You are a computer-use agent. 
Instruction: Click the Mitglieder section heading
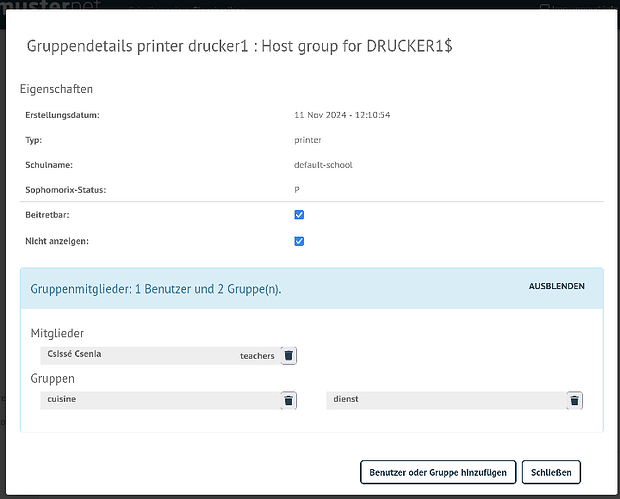(58, 333)
